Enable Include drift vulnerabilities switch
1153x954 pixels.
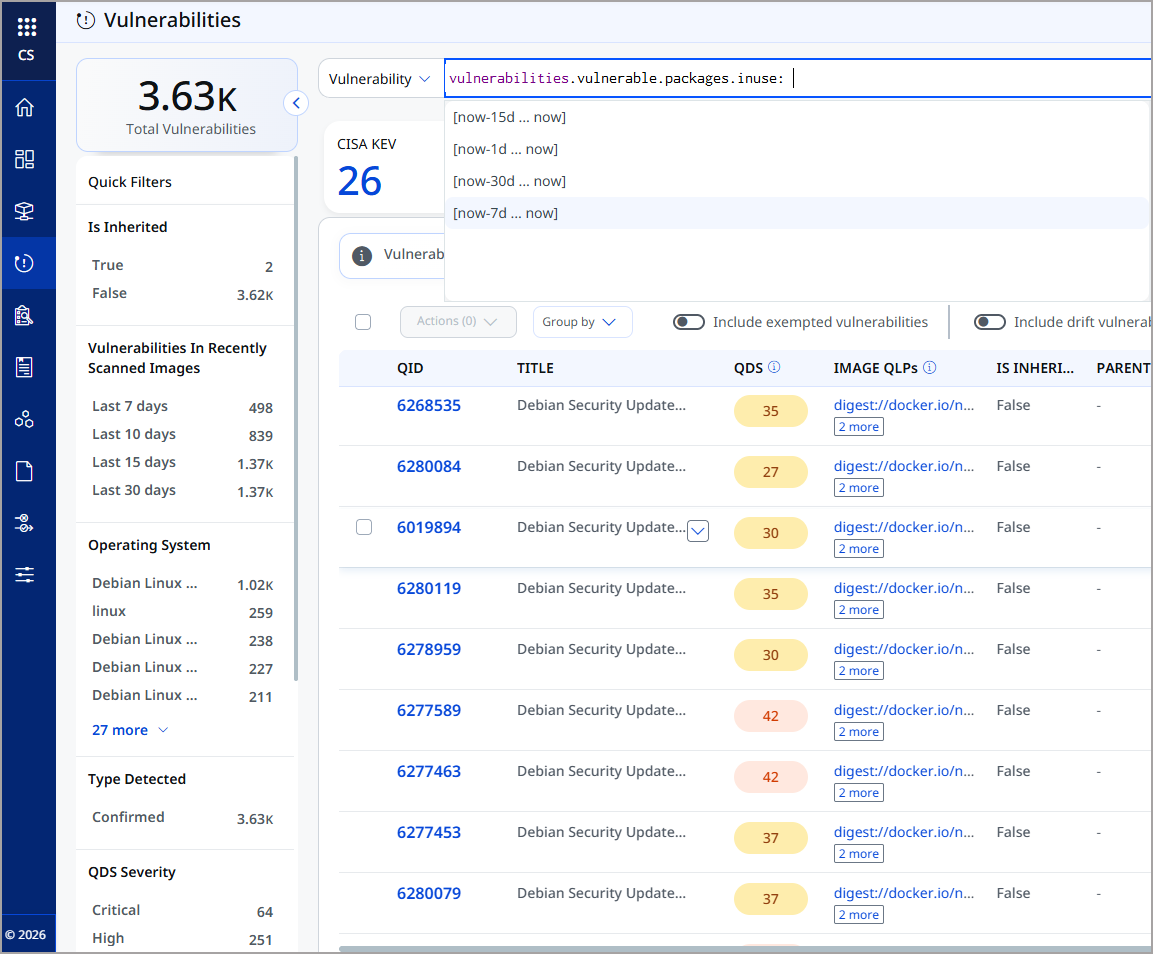(x=990, y=322)
